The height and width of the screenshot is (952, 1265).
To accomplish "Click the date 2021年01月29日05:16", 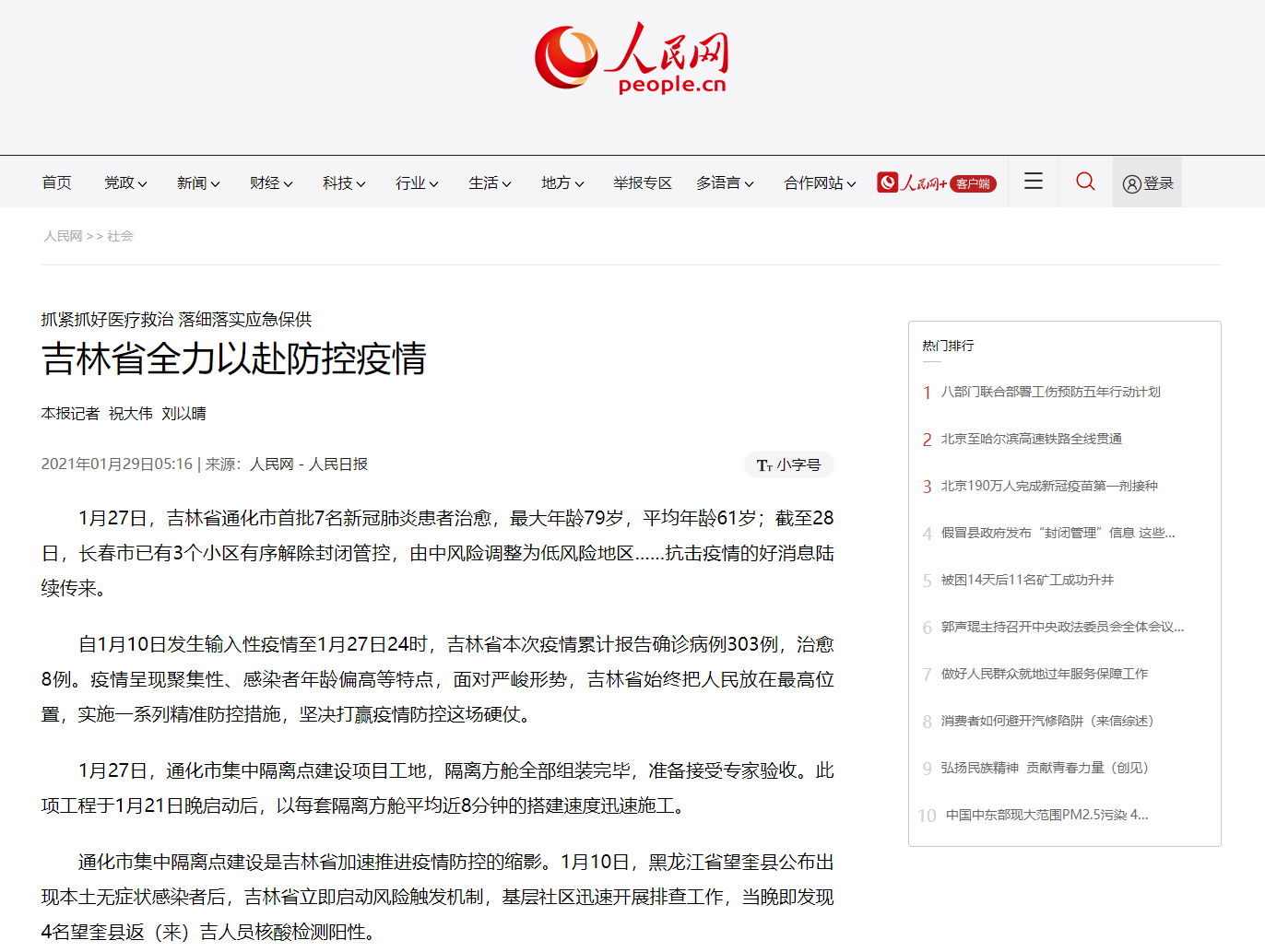I will pos(117,464).
